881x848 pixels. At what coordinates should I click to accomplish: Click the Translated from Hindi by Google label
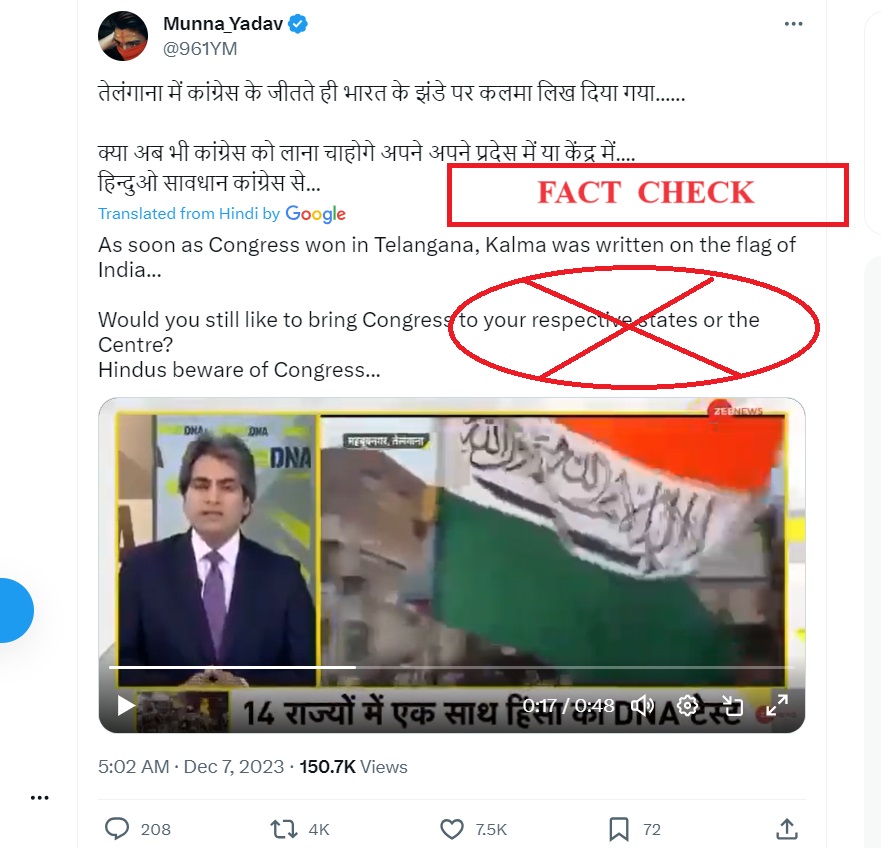click(221, 214)
